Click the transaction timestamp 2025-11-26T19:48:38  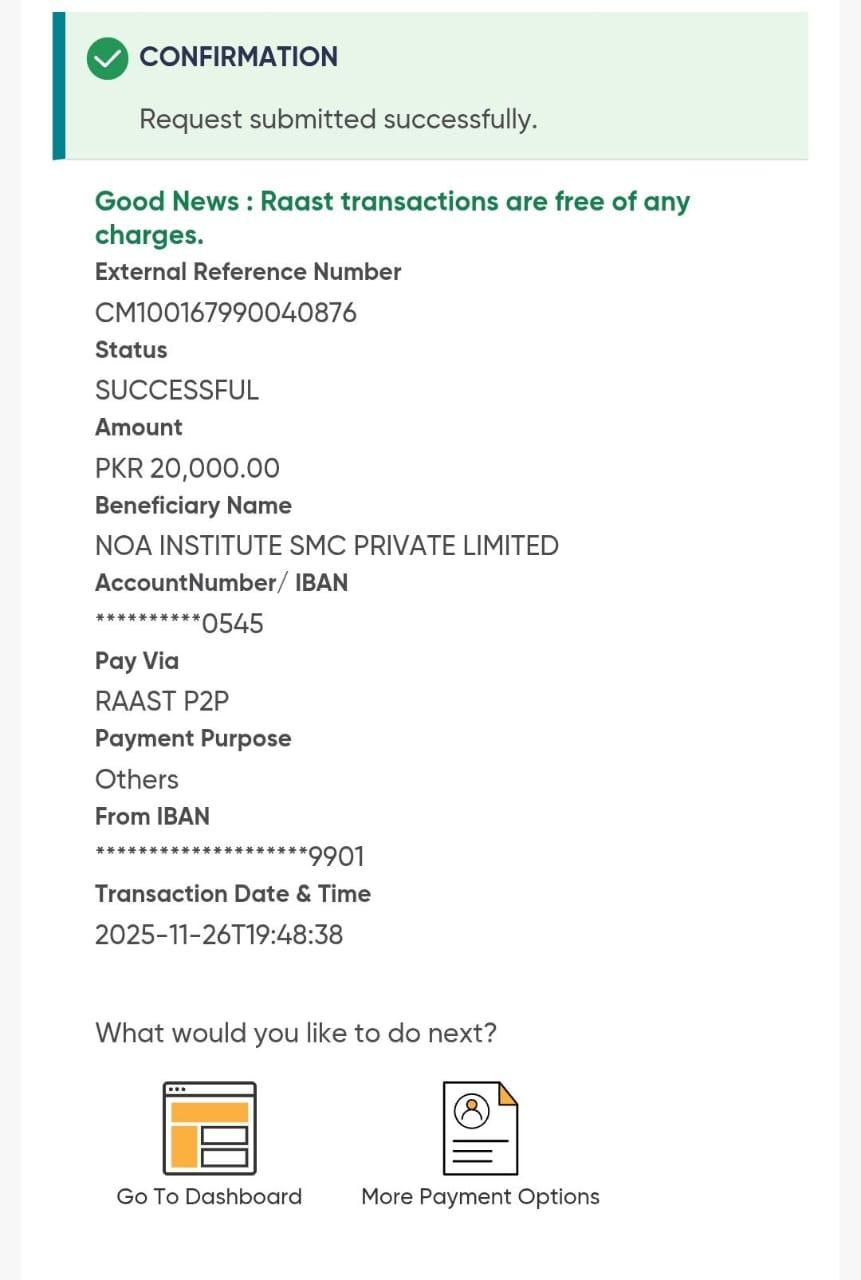point(219,935)
